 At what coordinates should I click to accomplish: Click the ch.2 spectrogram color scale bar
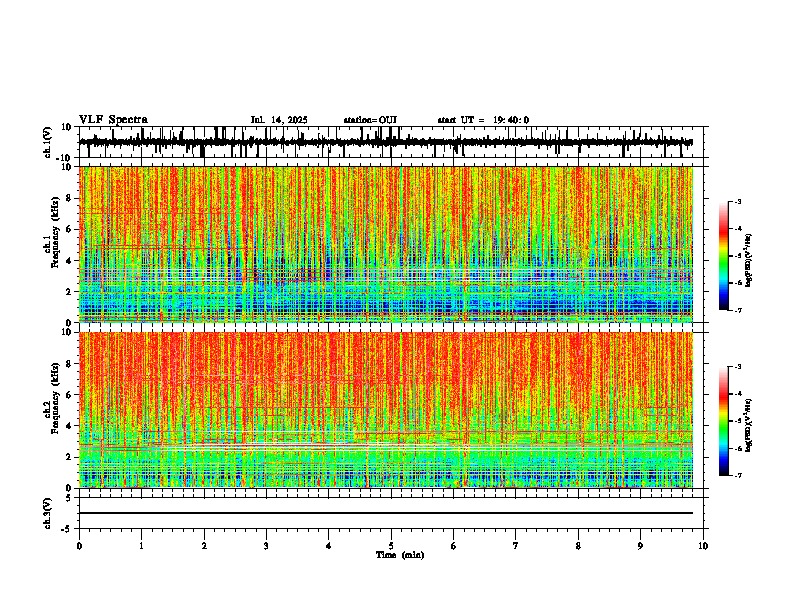(723, 421)
